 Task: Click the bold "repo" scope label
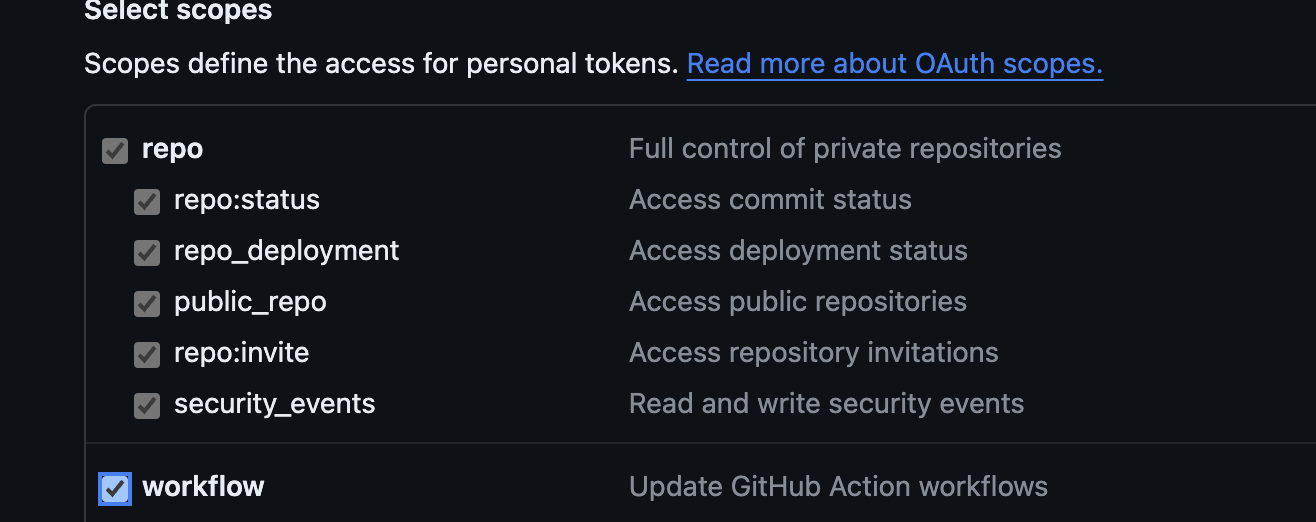pyautogui.click(x=172, y=149)
